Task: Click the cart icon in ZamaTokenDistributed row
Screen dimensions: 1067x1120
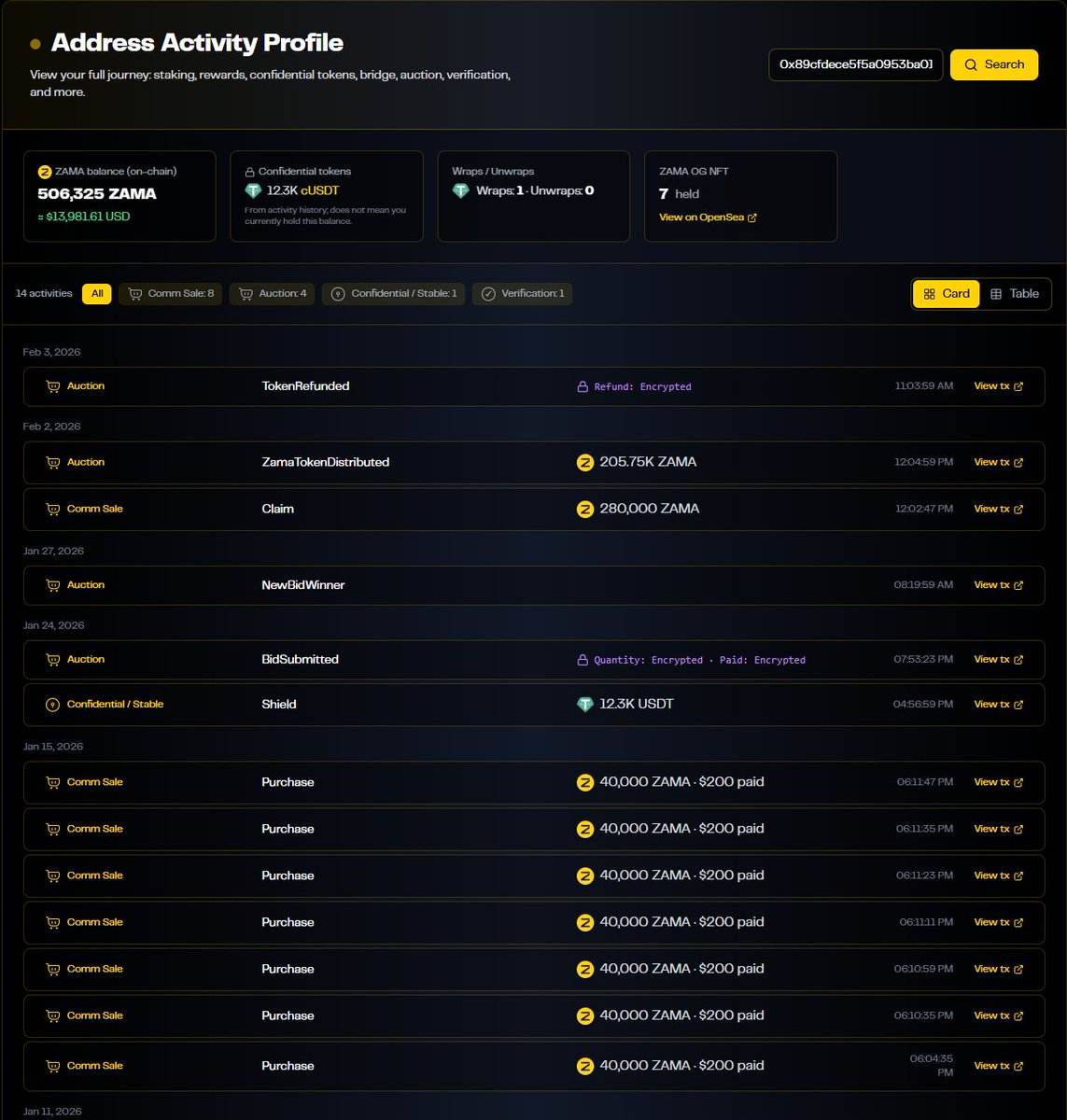Action: point(53,462)
